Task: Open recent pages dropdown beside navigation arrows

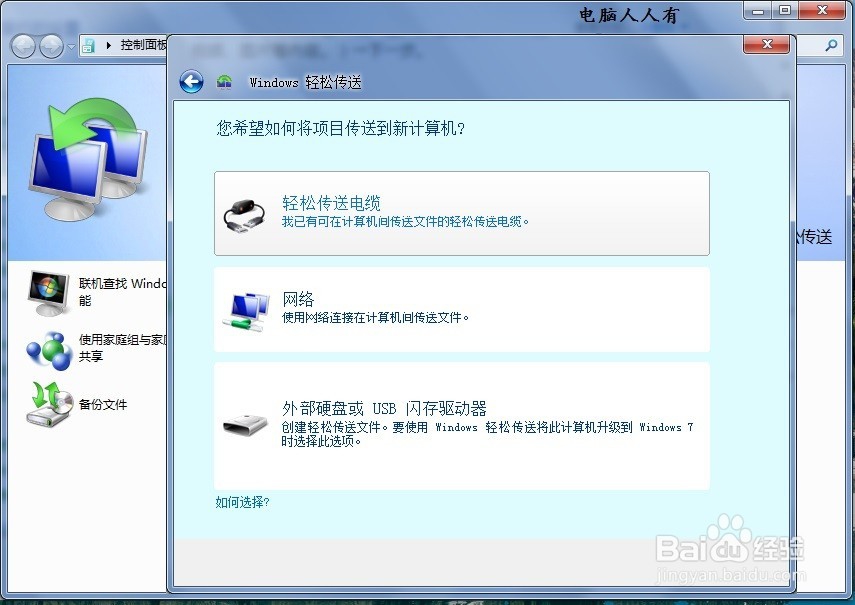Action: coord(71,47)
